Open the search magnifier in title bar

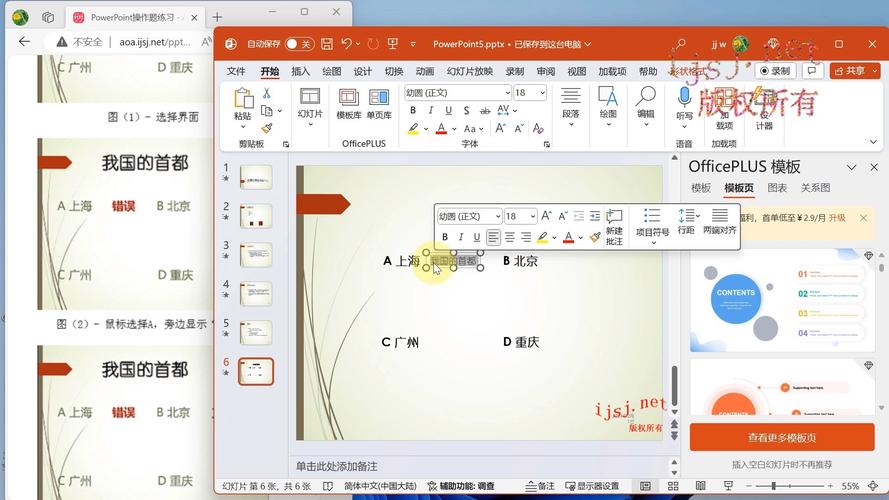click(x=680, y=44)
